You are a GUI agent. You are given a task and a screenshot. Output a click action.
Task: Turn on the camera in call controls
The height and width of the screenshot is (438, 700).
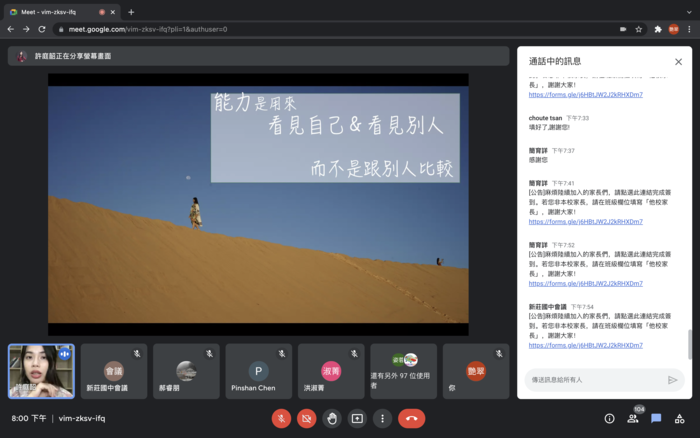tap(307, 418)
